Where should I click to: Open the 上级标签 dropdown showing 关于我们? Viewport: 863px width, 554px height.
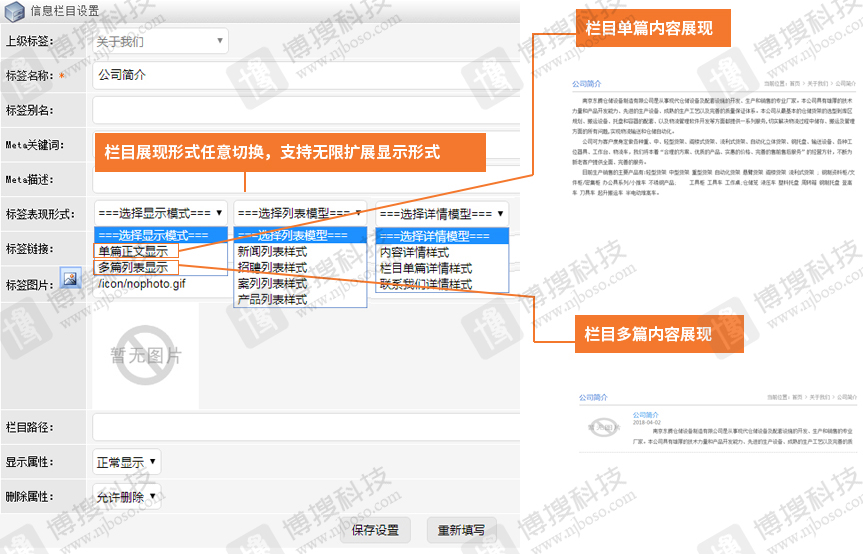[160, 41]
